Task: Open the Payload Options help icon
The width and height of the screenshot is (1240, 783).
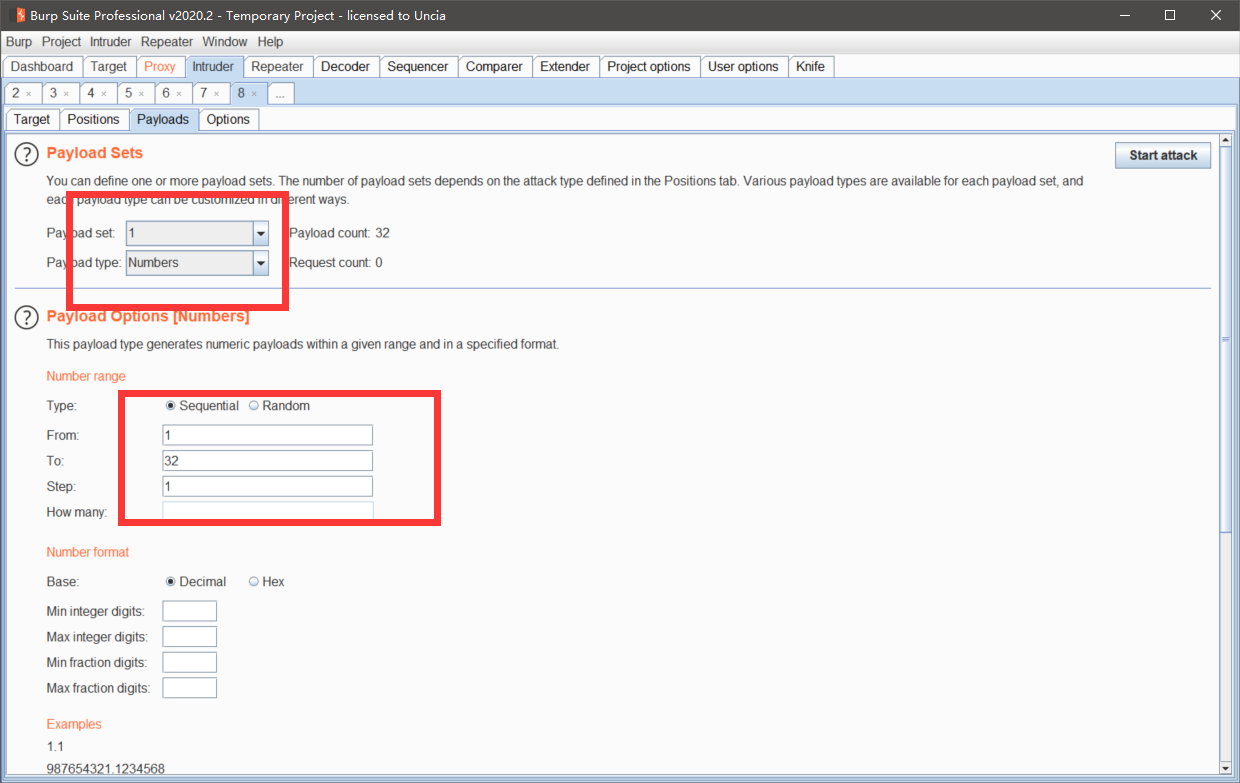Action: click(27, 318)
